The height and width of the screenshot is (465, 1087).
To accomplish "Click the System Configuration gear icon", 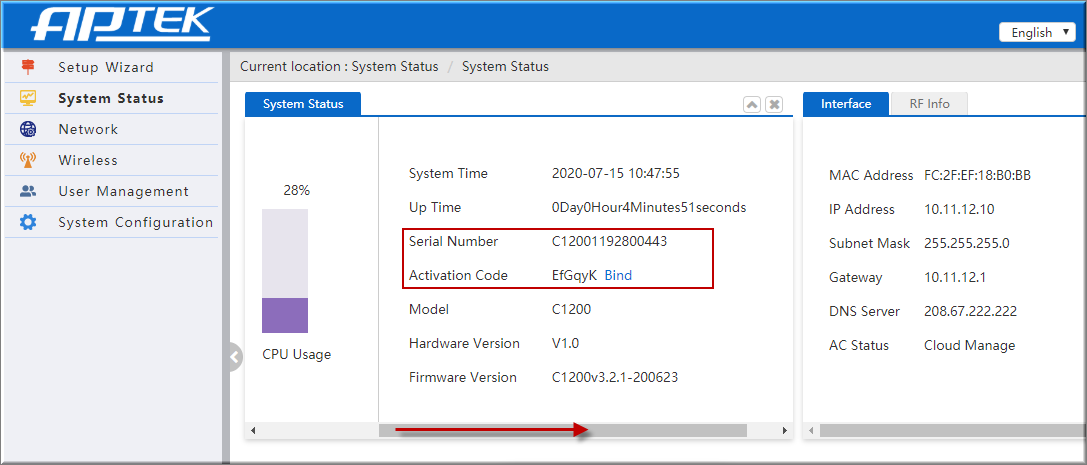I will 28,222.
